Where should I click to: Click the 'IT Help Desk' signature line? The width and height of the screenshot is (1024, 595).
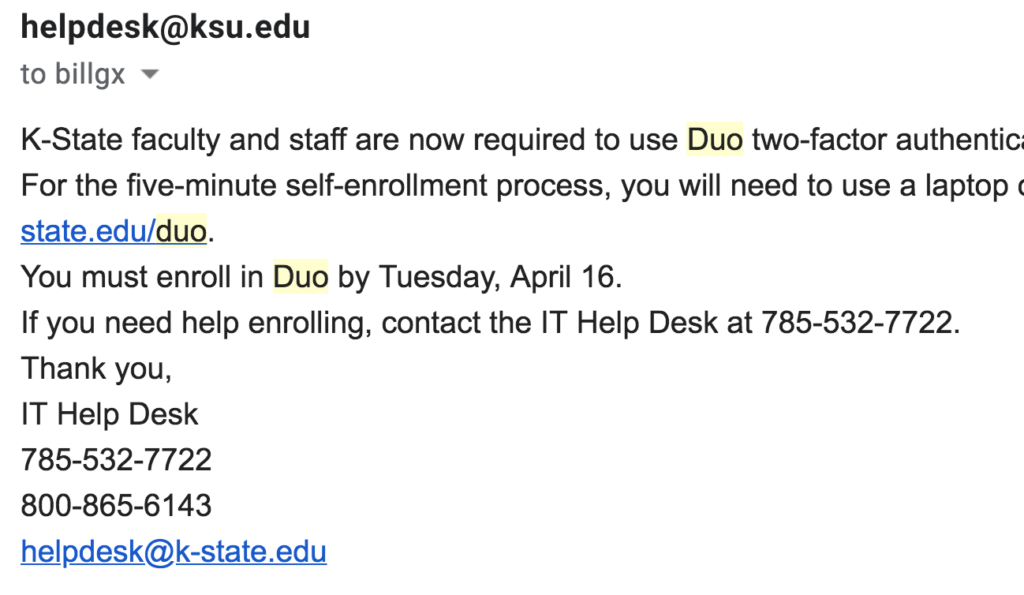[109, 415]
